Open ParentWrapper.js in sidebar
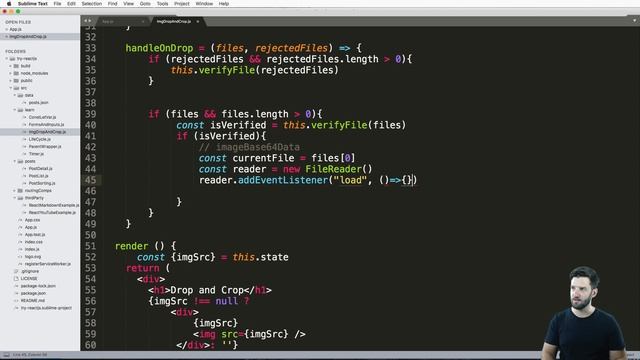Screen dimensions: 640x360 pos(45,147)
